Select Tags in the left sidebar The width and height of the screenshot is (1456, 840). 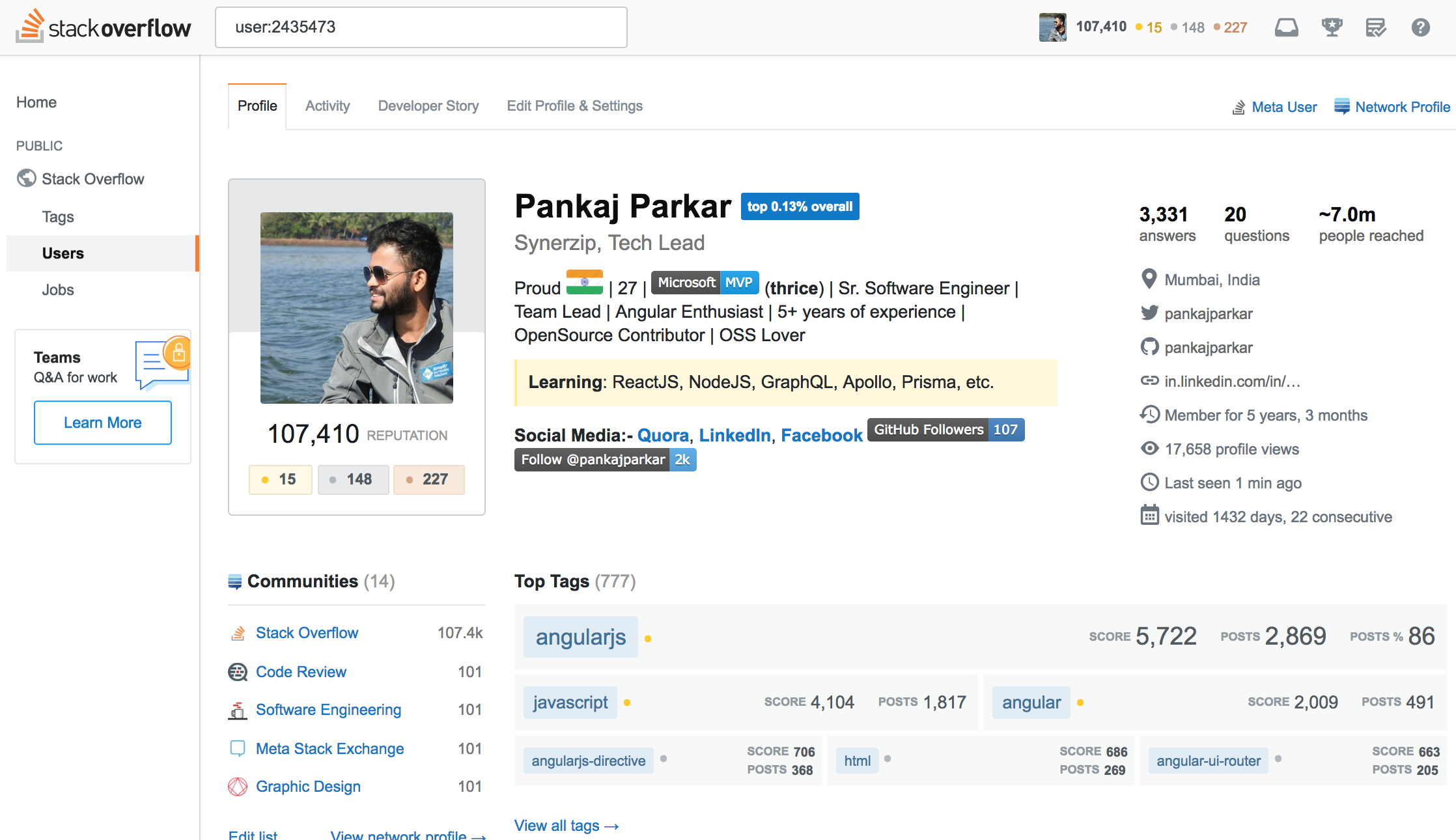click(58, 217)
